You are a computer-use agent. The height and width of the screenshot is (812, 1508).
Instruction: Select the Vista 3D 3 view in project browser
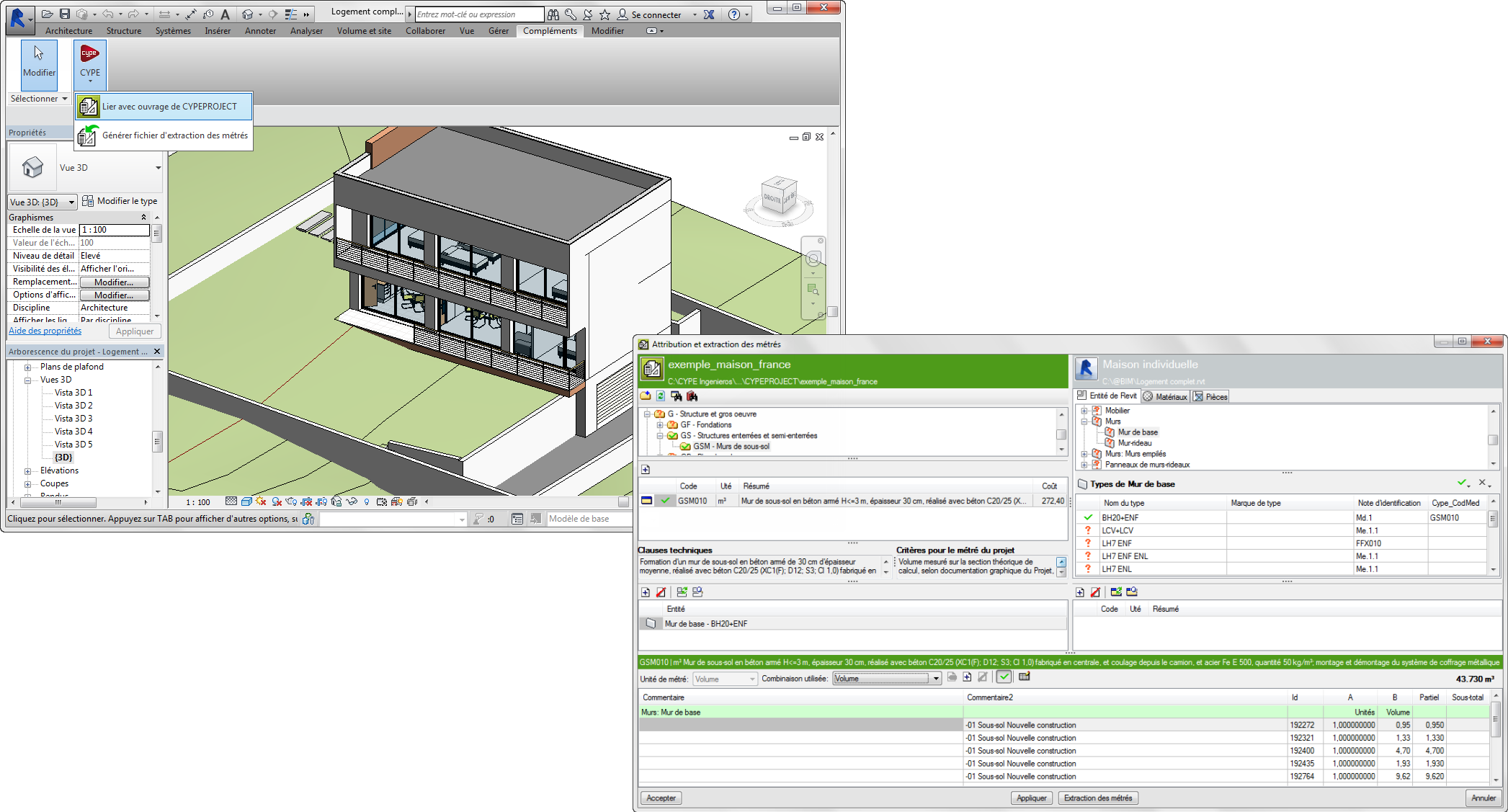(73, 419)
